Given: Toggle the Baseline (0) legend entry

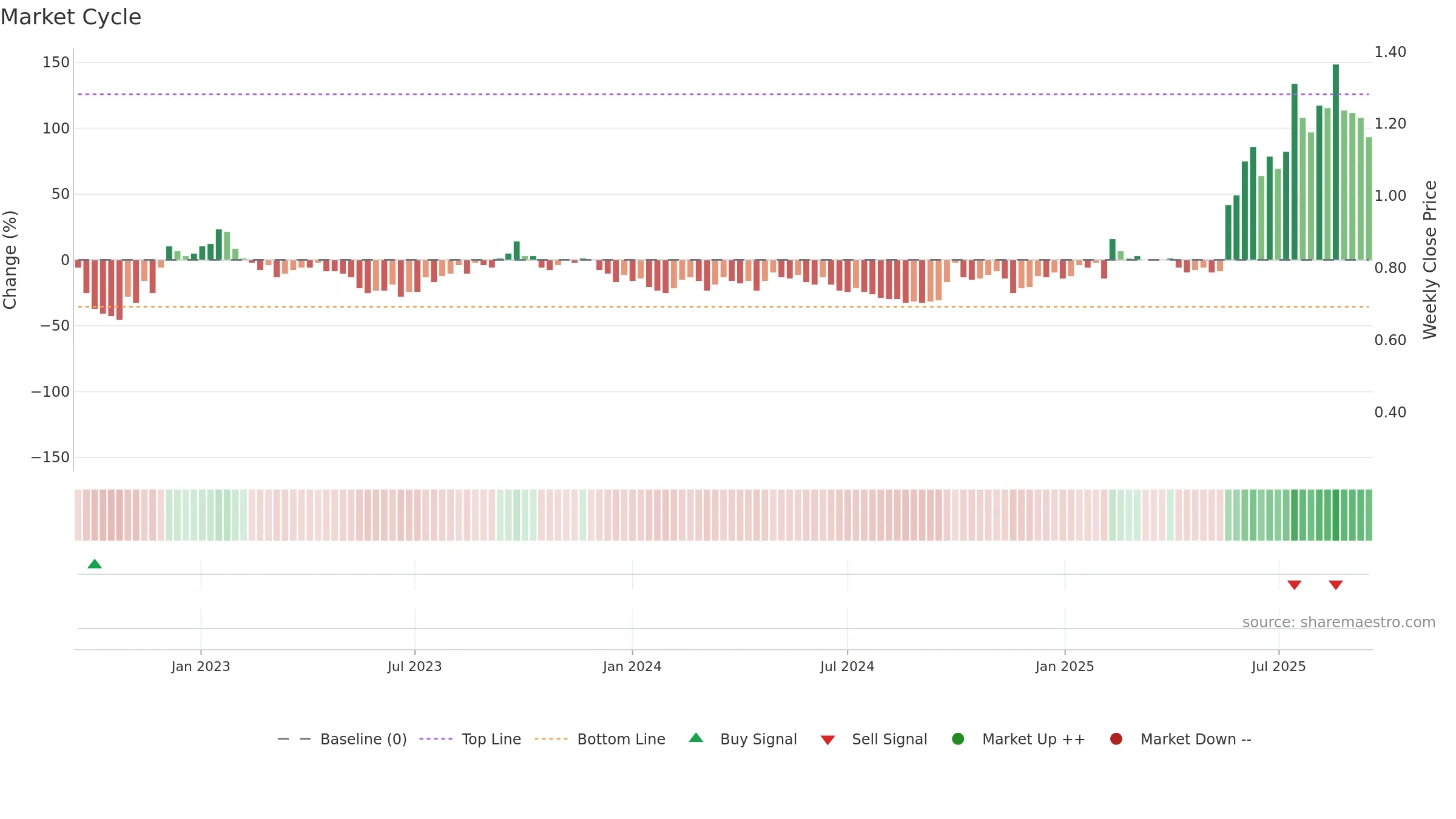Looking at the screenshot, I should pos(342,739).
